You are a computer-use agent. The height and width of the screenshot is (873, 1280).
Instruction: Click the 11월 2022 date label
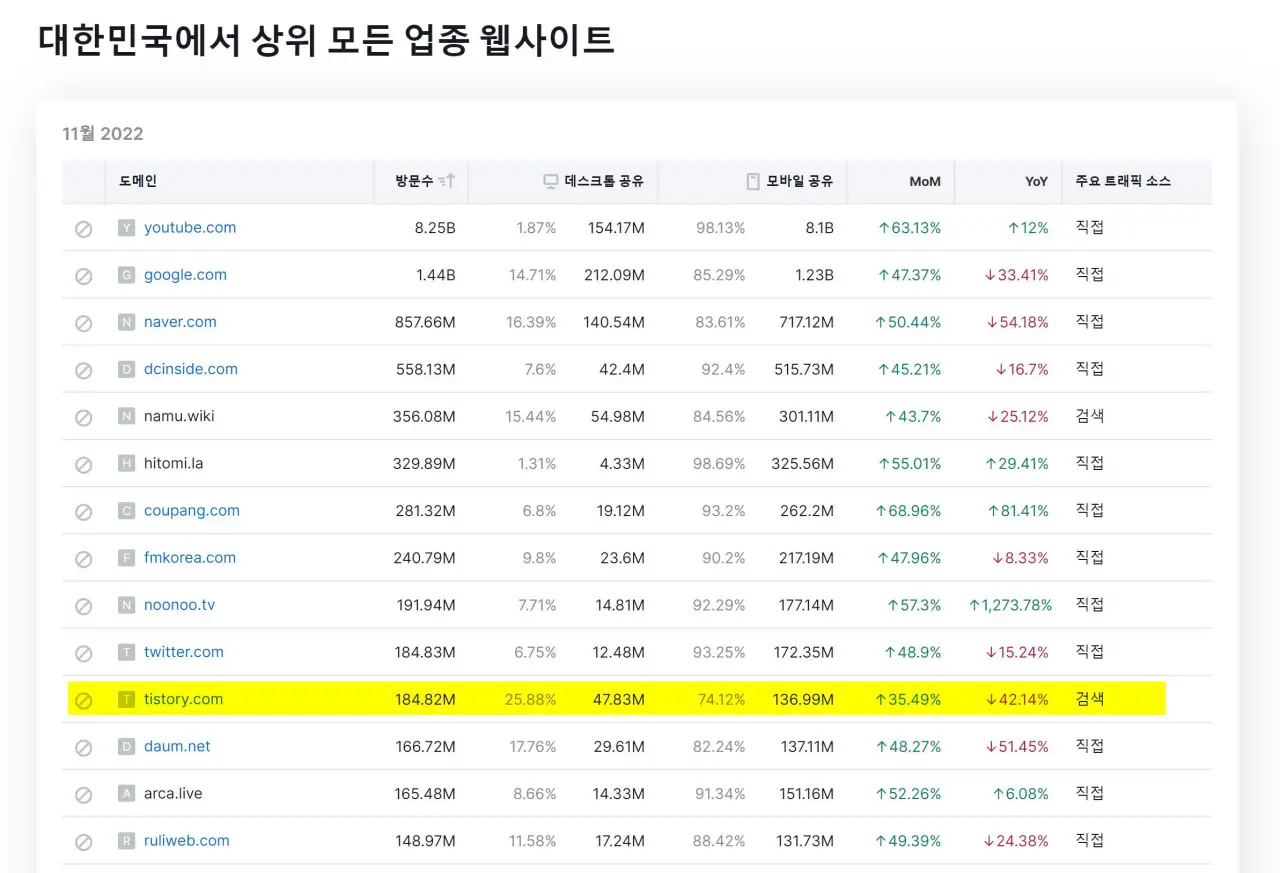coord(103,133)
